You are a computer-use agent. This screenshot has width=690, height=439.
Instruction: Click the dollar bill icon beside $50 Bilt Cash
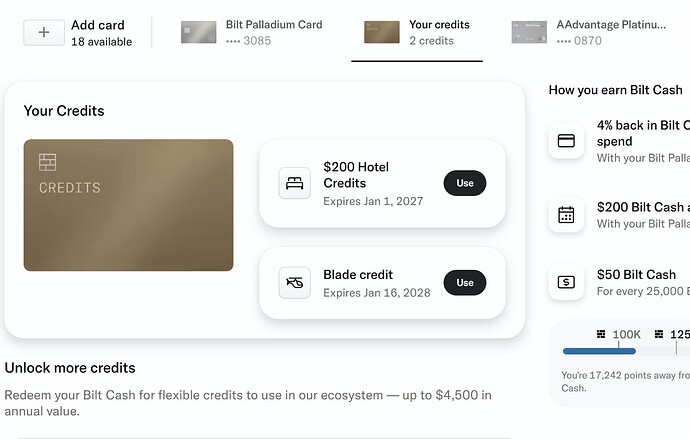(x=566, y=282)
